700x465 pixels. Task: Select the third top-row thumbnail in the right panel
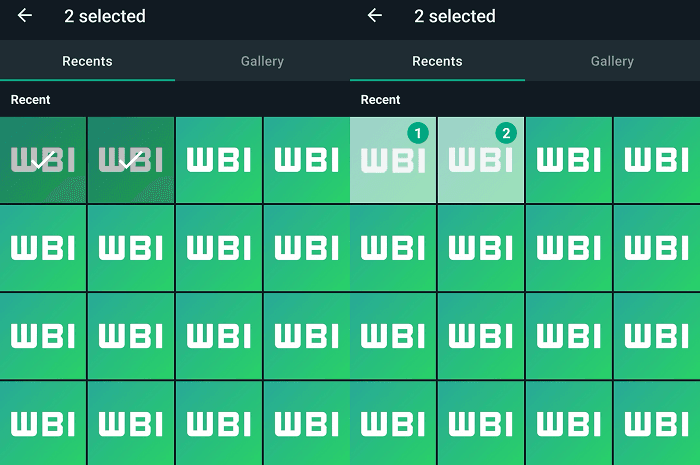coord(568,160)
